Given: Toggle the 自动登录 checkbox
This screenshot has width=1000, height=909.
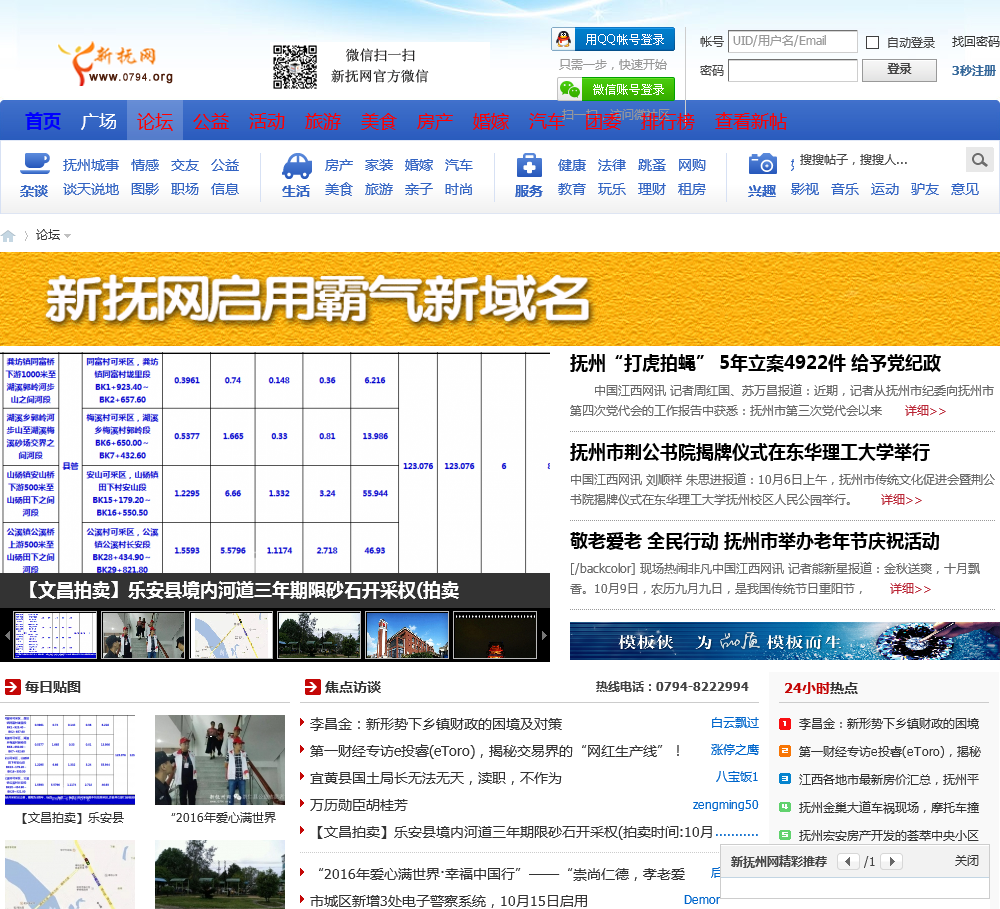Looking at the screenshot, I should [872, 43].
